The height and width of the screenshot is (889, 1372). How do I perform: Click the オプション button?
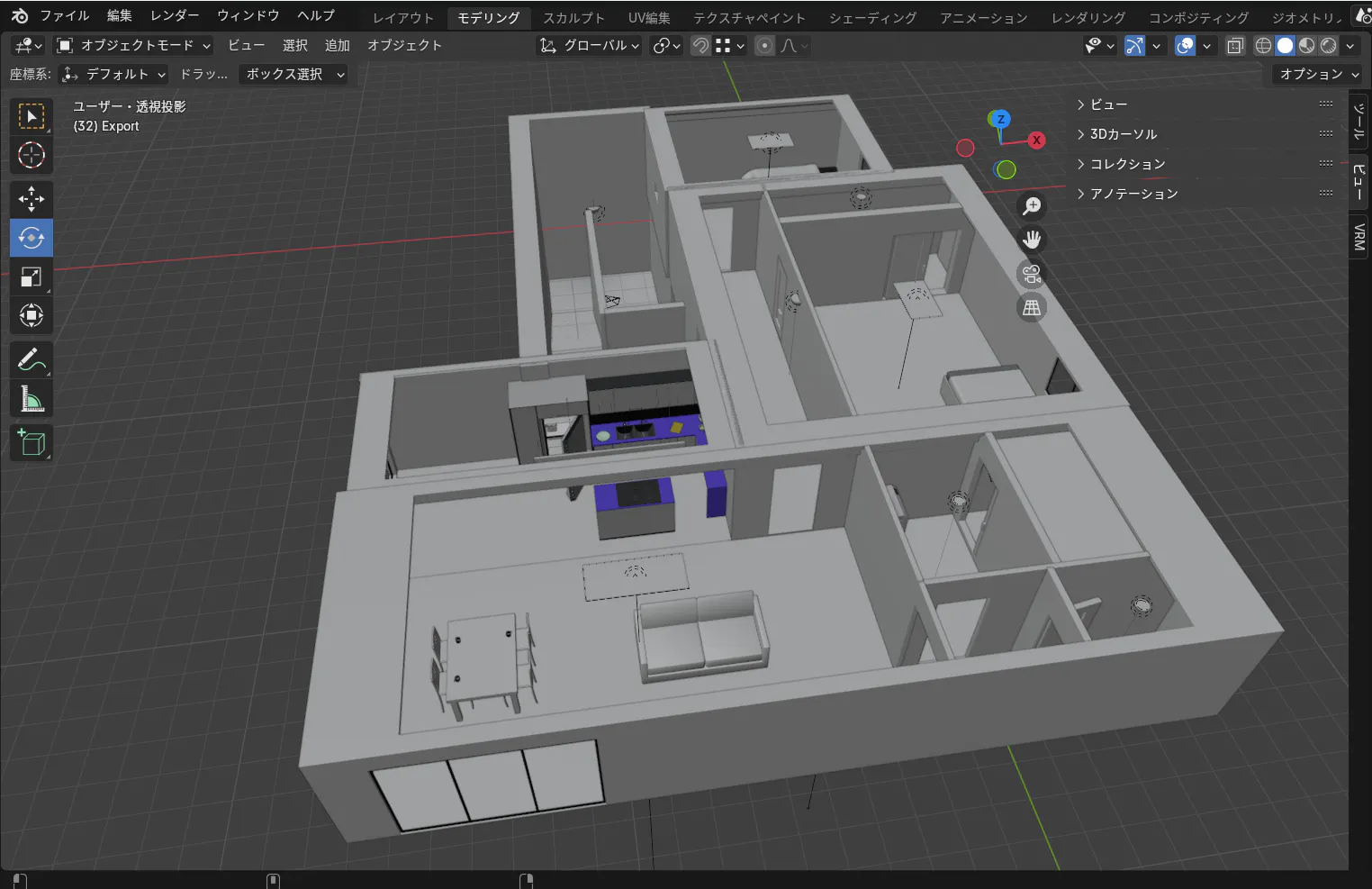coord(1319,75)
